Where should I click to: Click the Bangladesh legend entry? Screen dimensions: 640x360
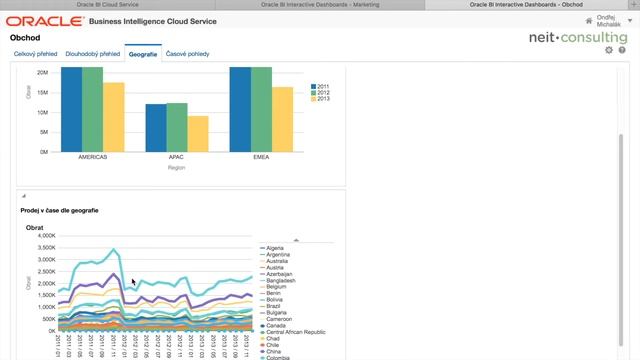[278, 280]
